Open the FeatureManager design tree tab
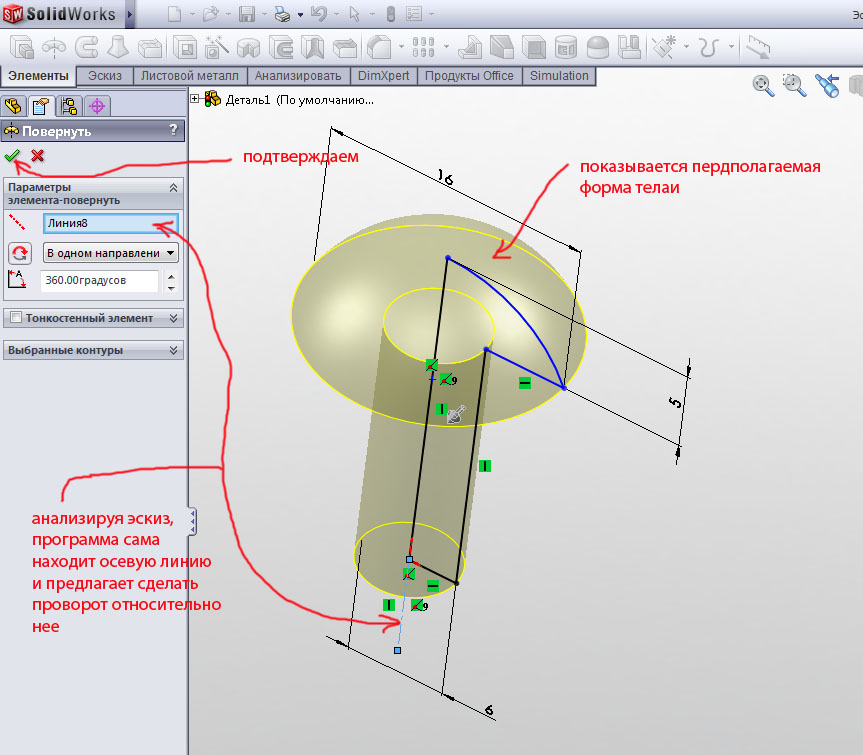 (x=14, y=106)
